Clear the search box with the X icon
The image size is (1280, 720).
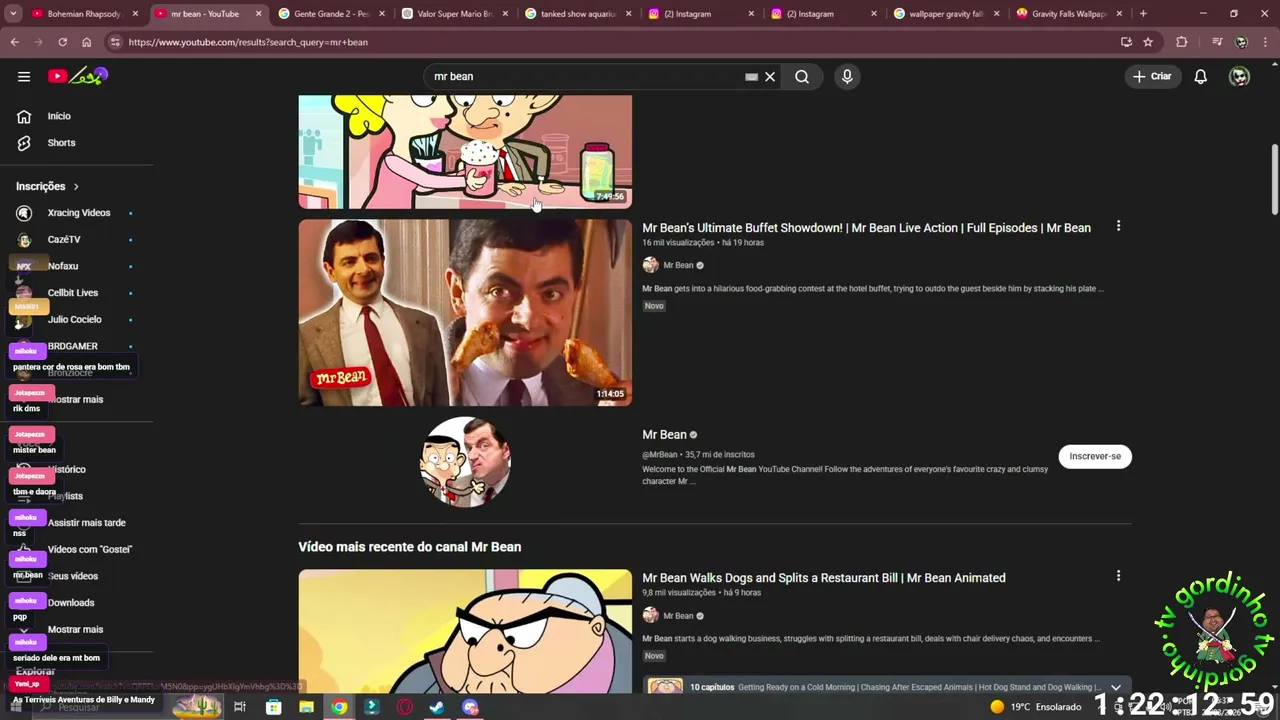tap(770, 76)
